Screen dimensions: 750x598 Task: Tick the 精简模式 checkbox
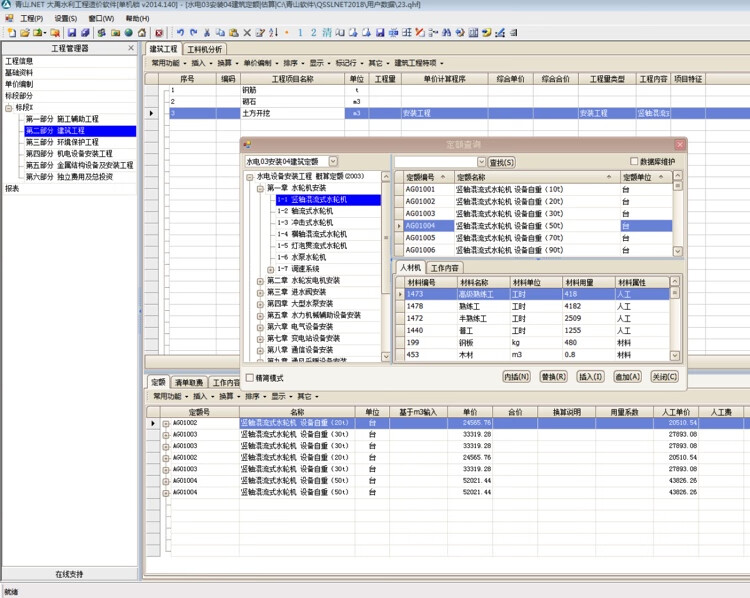(x=250, y=378)
